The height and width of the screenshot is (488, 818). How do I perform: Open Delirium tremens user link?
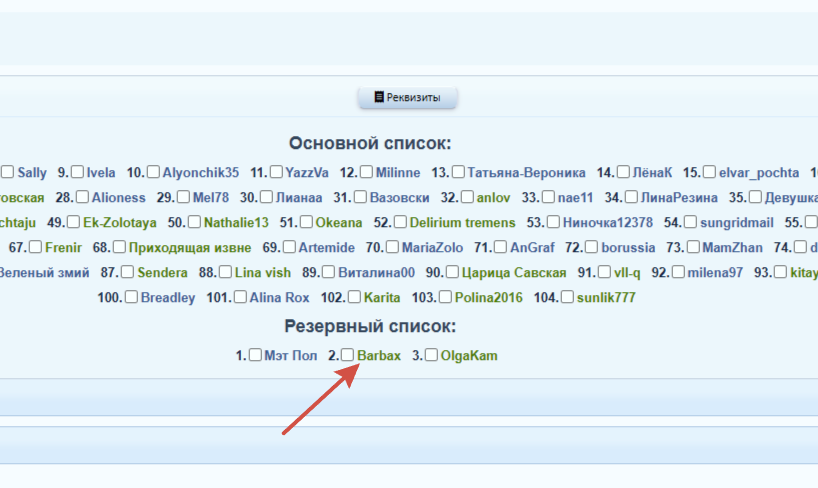tap(462, 223)
